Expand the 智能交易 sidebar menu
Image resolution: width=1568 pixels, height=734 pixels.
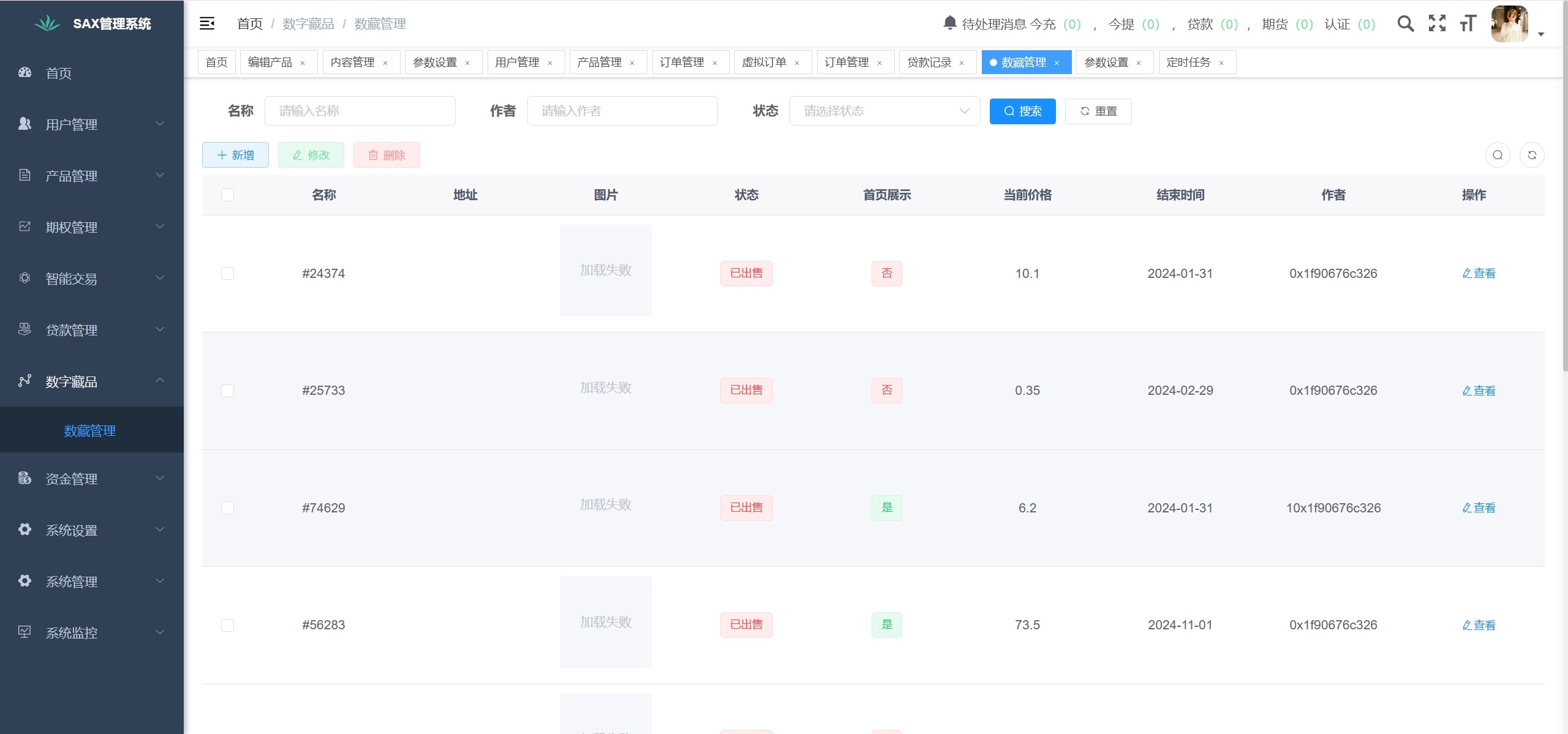[160, 278]
